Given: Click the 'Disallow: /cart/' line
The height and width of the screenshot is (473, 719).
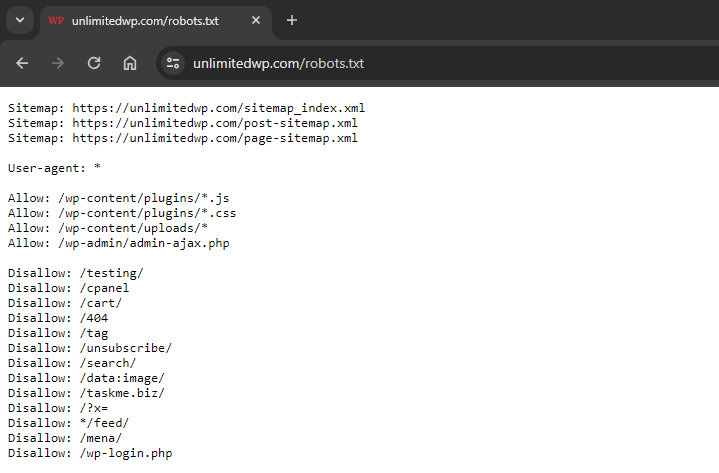Looking at the screenshot, I should coord(65,303).
